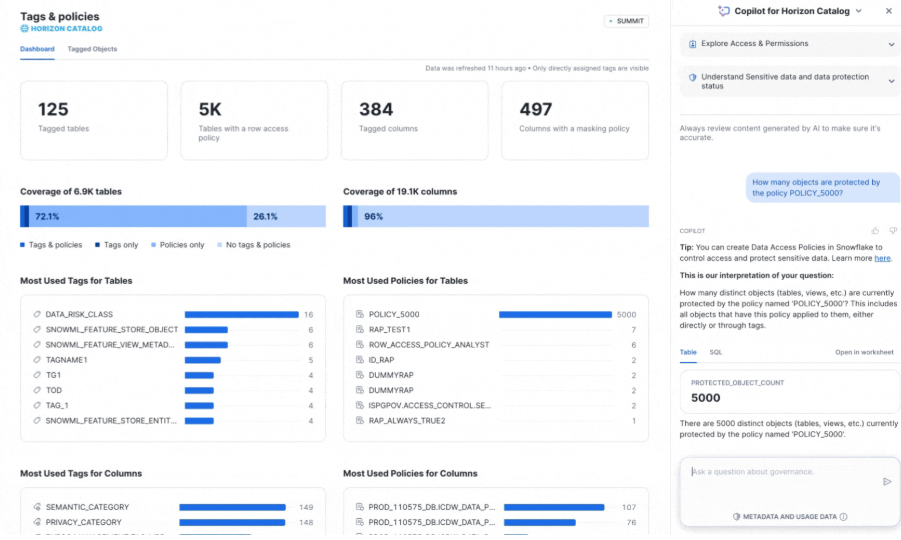Click policy icon next to RAP_ALWAYS_TRUE2

coord(360,421)
